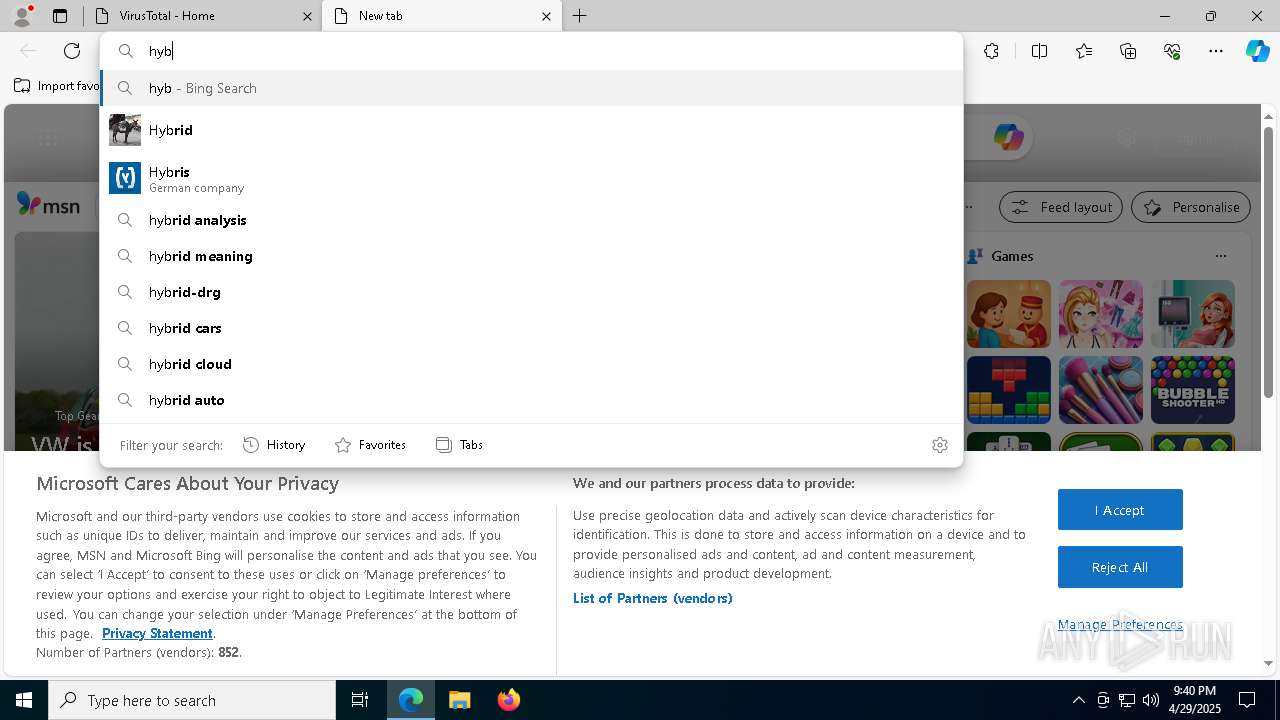
Task: Show hidden system tray icons
Action: coord(1078,700)
